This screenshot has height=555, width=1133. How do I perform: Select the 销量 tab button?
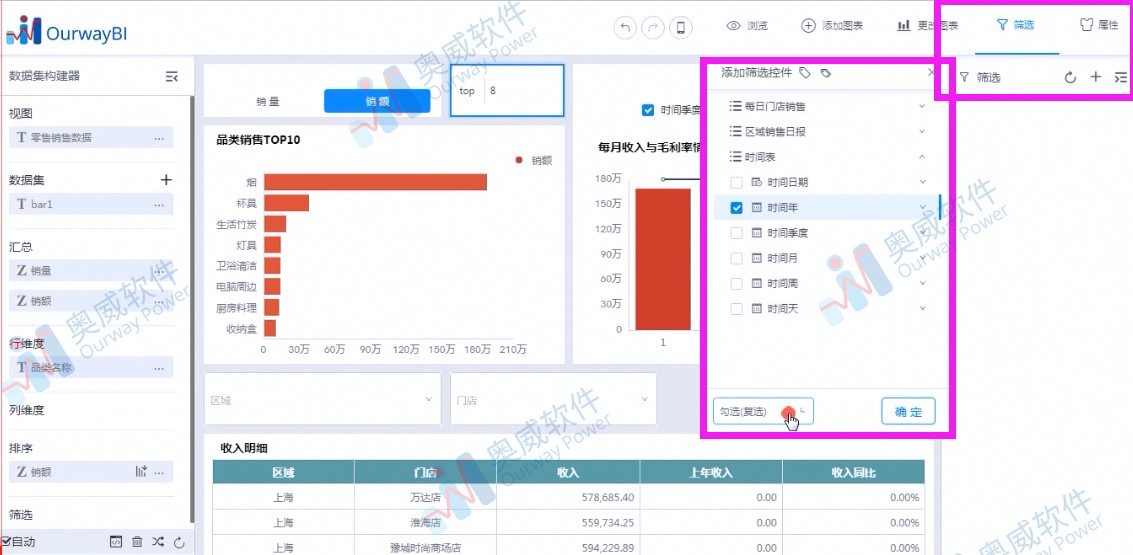coord(268,101)
